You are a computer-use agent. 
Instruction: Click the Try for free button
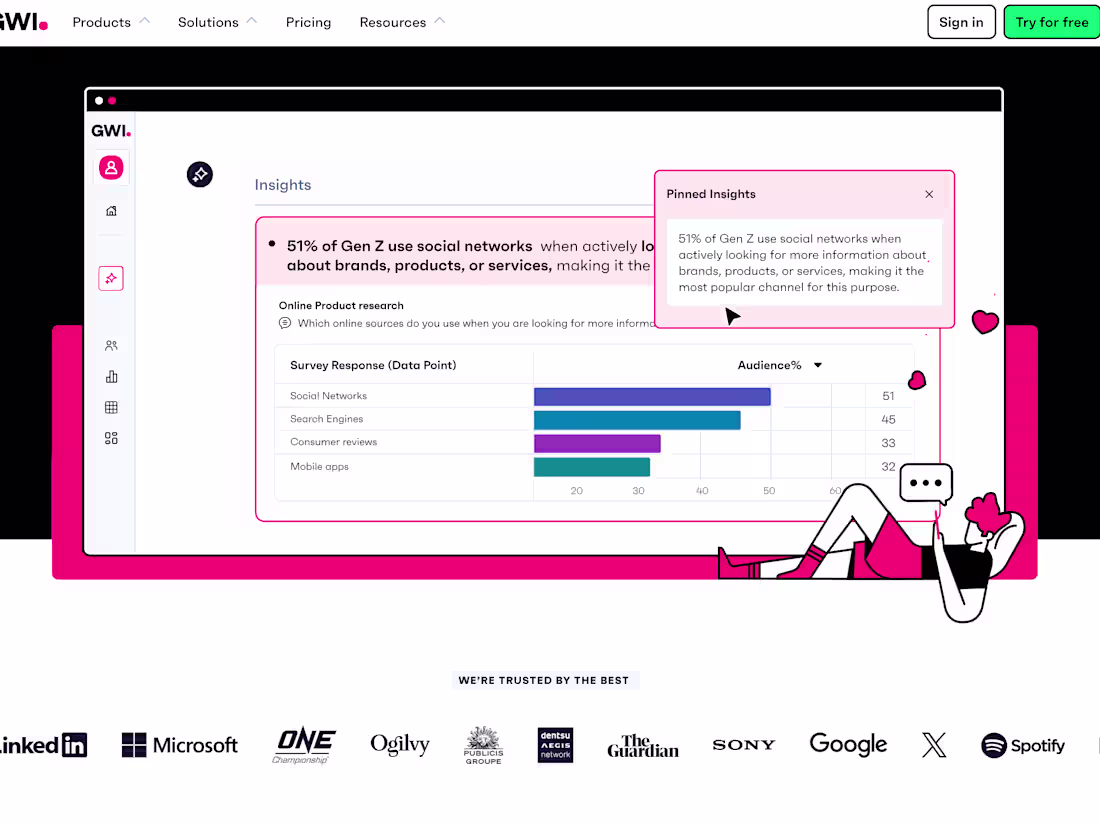coord(1052,21)
